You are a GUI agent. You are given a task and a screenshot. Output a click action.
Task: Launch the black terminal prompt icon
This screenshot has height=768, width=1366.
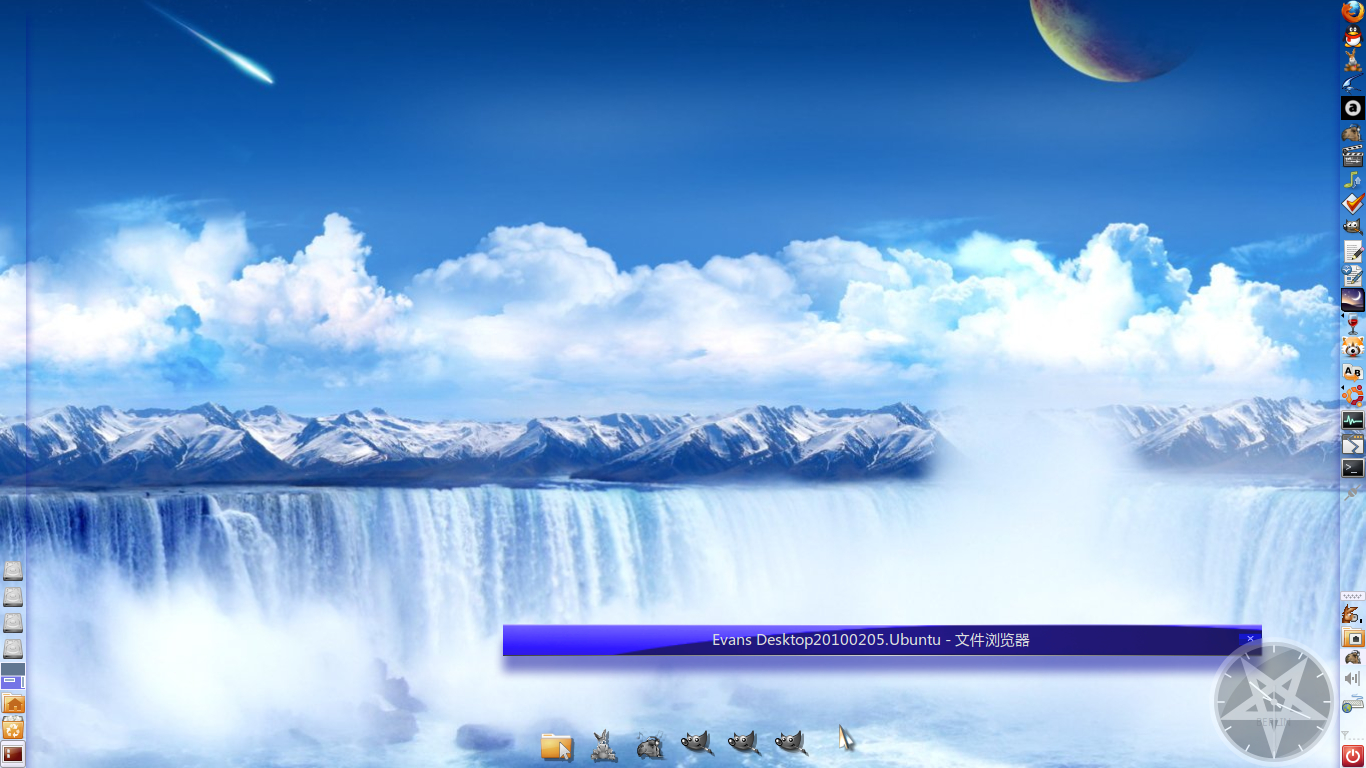pos(1353,467)
